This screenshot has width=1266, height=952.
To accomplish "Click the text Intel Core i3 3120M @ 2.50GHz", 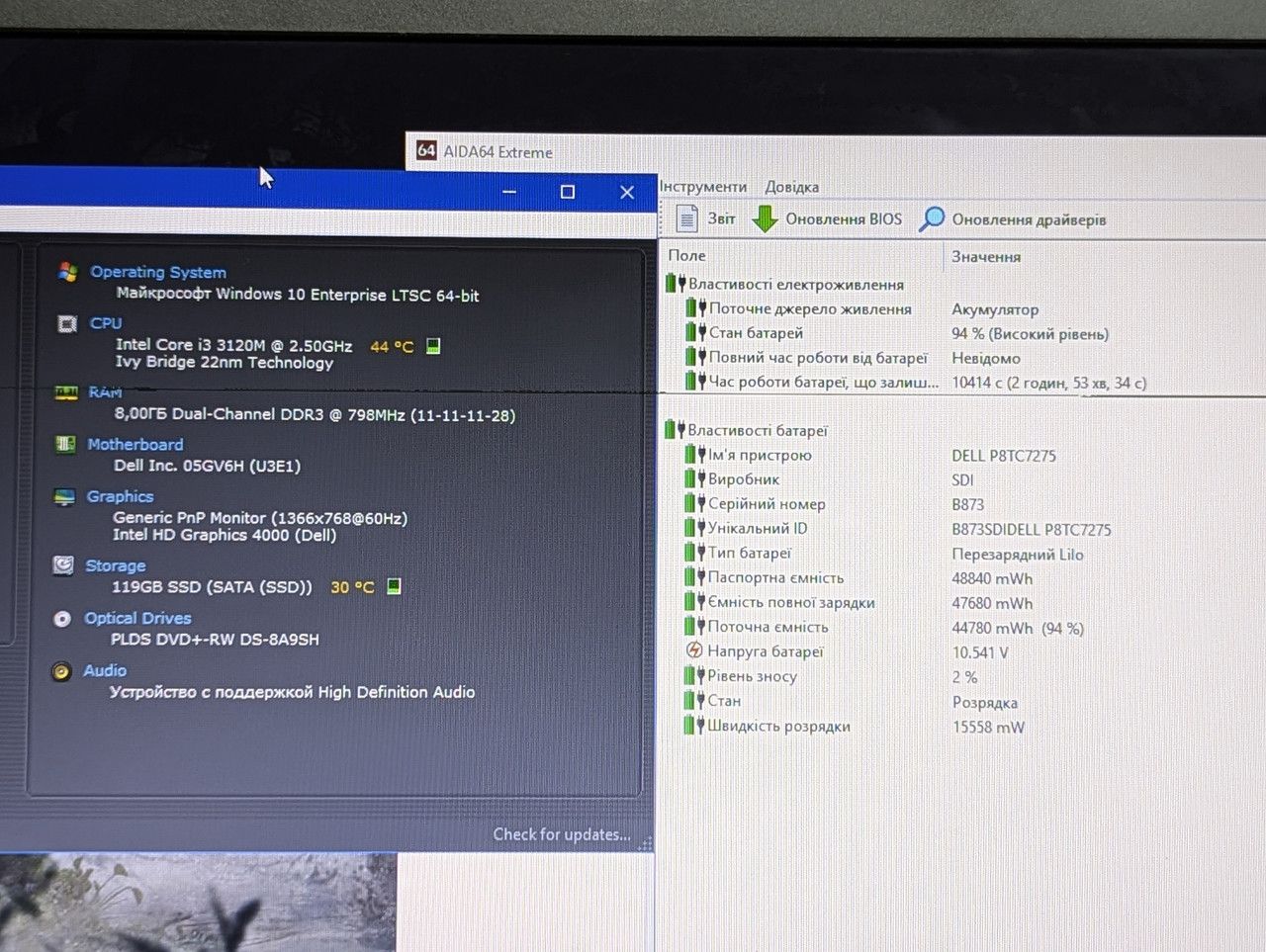I will pyautogui.click(x=234, y=345).
